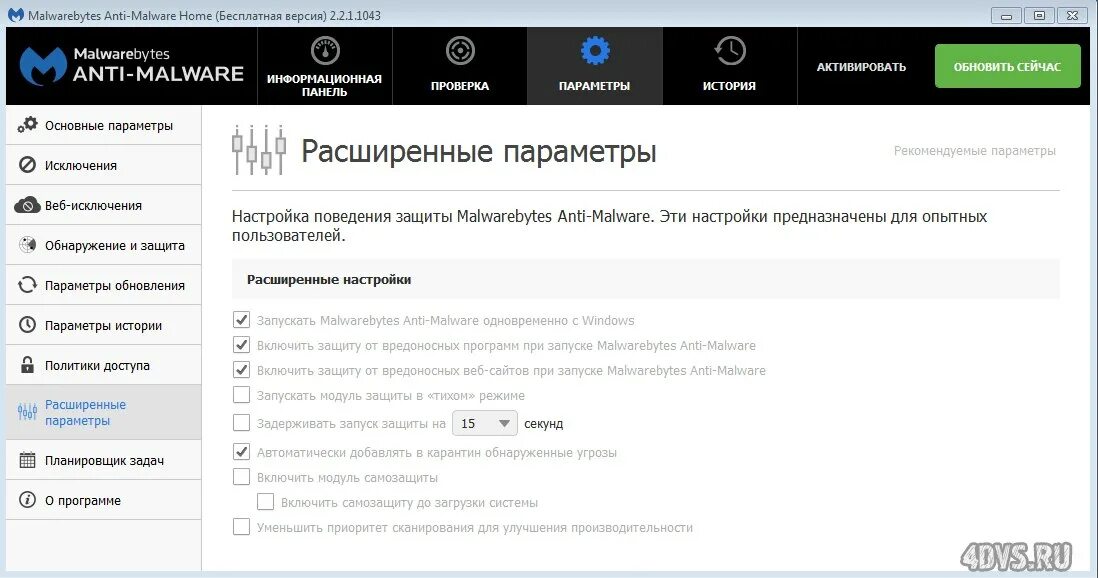1098x578 pixels.
Task: Uncheck Автоматически добавлять в карантин
Action: point(241,451)
